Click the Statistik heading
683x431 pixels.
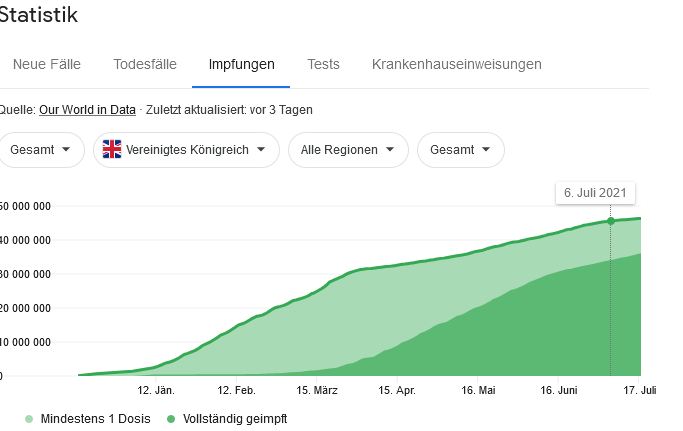click(38, 15)
